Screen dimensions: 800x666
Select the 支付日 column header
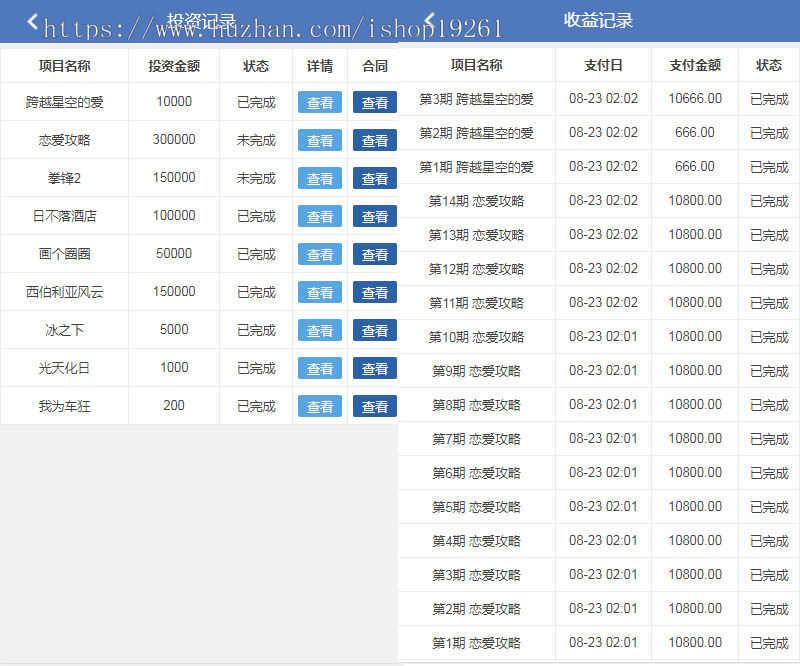[x=604, y=65]
